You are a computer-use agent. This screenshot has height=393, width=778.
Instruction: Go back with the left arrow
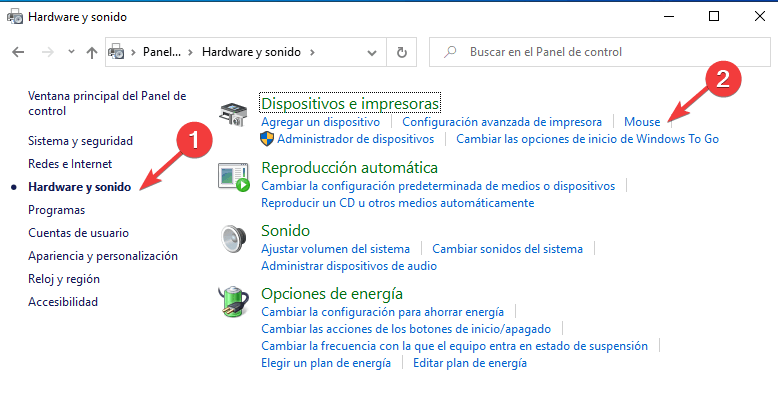[x=18, y=52]
